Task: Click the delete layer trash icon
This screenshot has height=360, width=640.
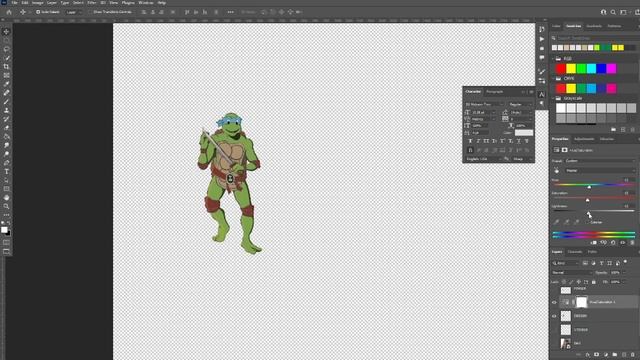Action: point(633,355)
